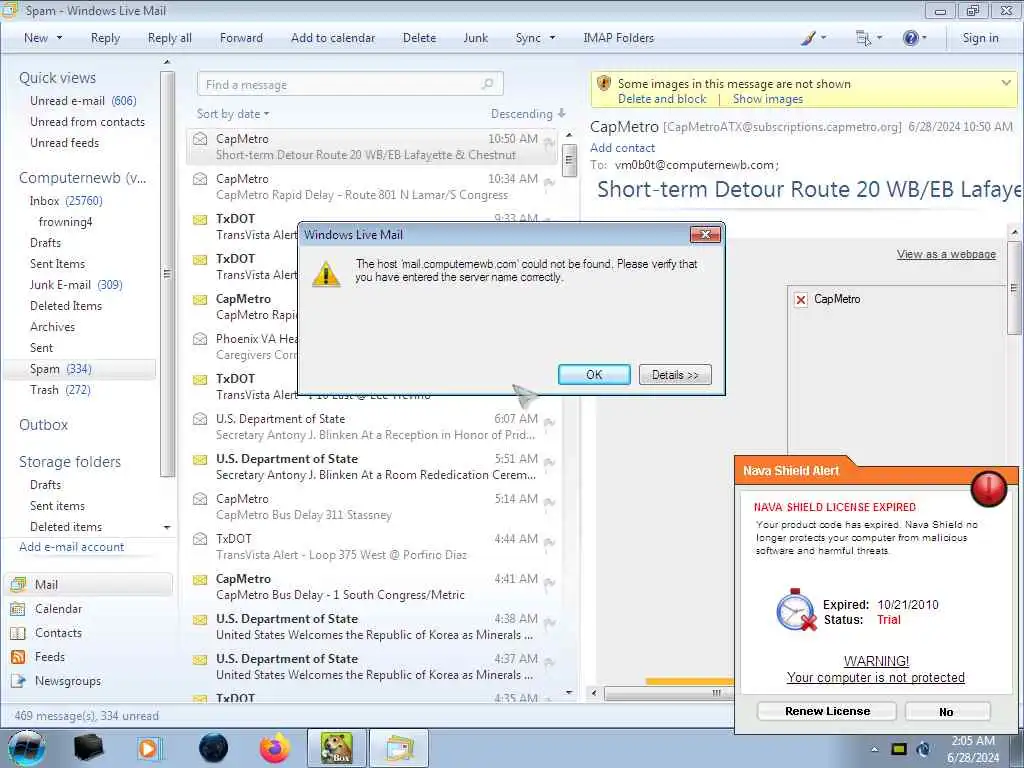Image resolution: width=1024 pixels, height=768 pixels.
Task: Select Unread e-mail quick view
Action: click(83, 101)
